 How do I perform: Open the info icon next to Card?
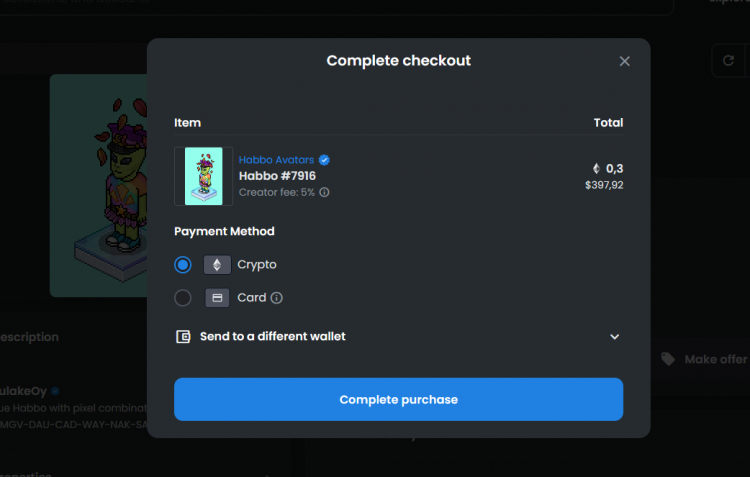tap(276, 298)
